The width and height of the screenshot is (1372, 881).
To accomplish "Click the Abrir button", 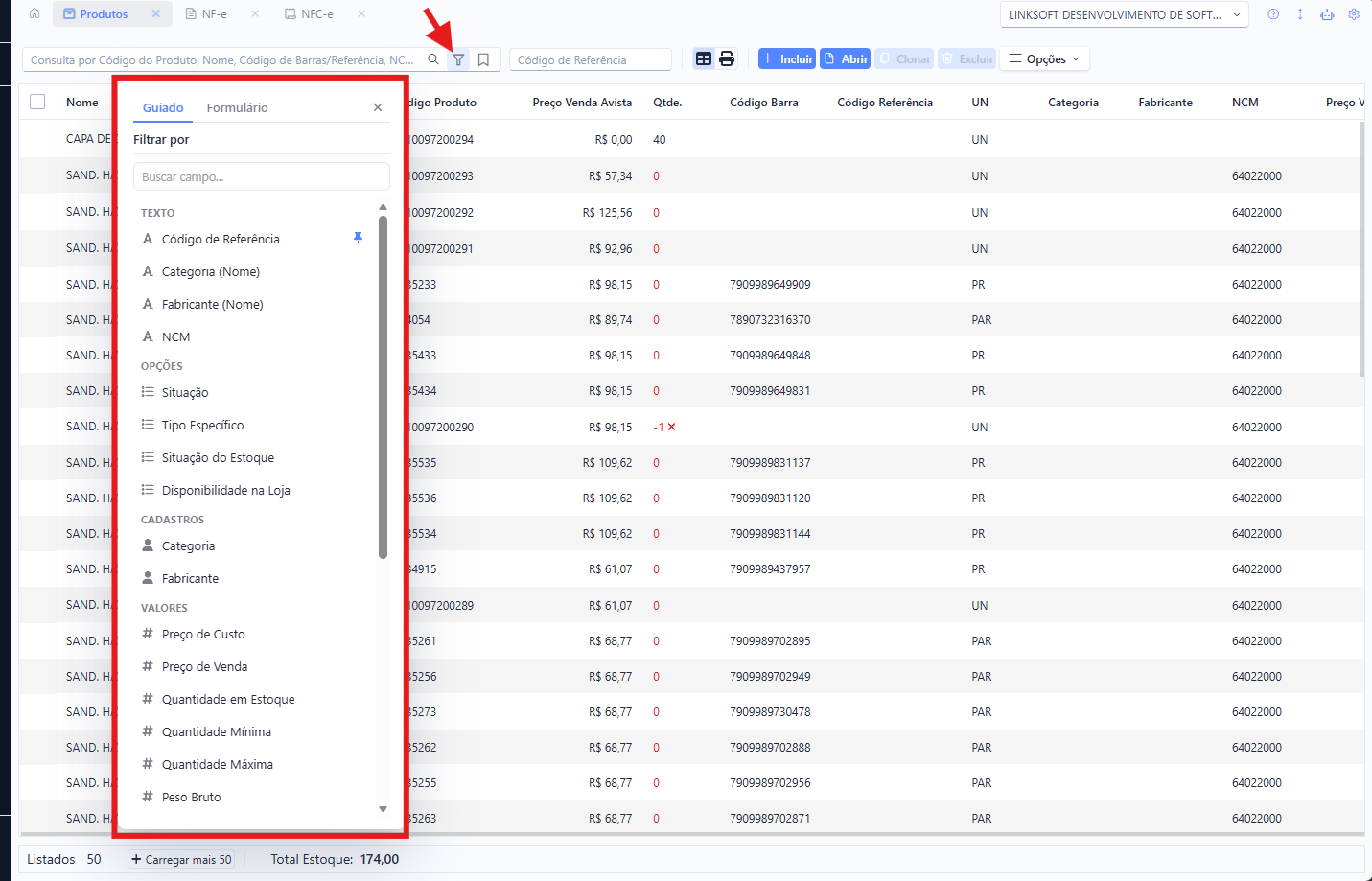I will pos(846,58).
